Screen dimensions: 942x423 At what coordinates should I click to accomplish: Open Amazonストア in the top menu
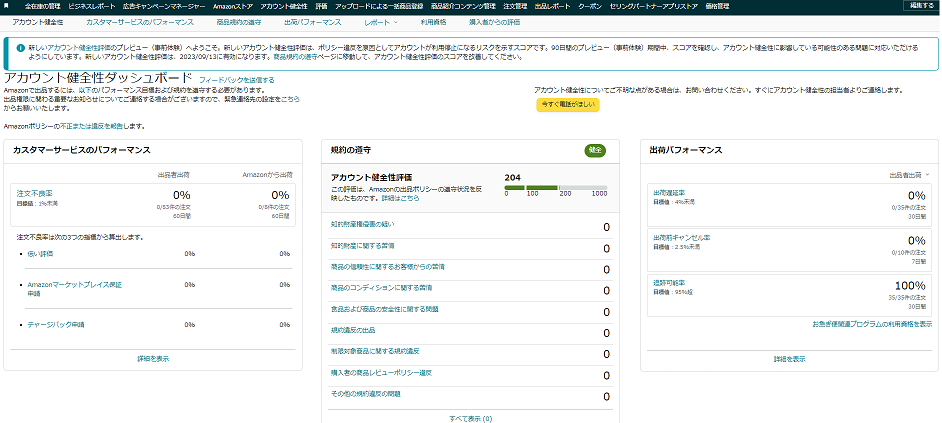(x=232, y=6)
